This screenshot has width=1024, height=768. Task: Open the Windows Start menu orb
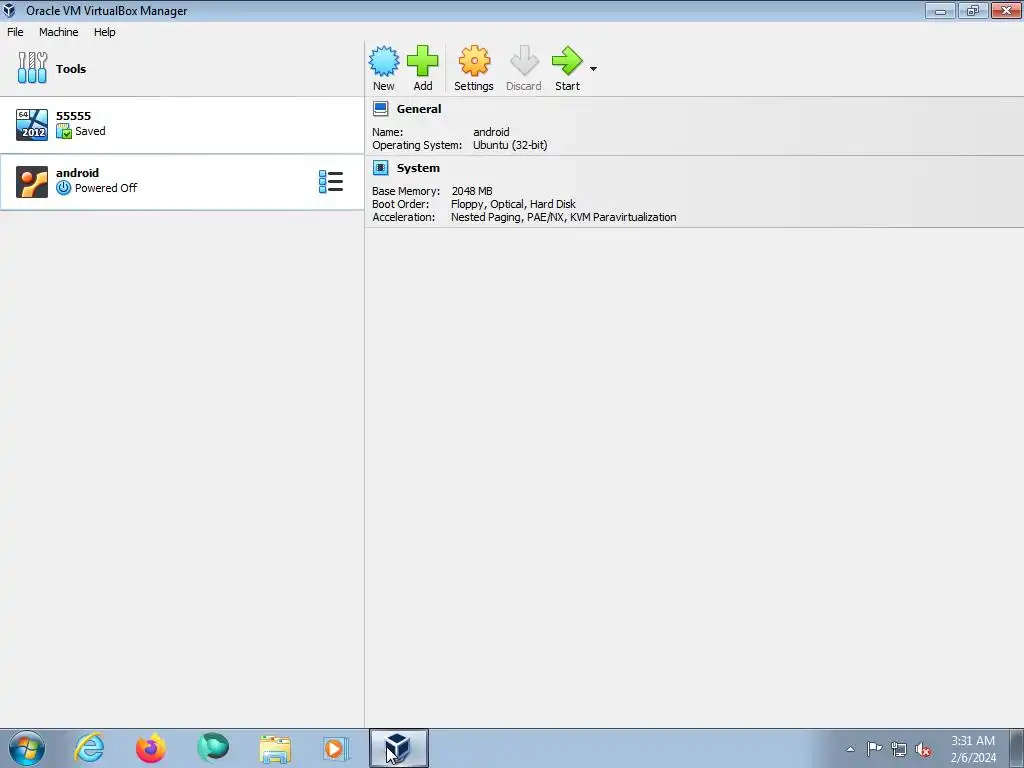click(27, 748)
